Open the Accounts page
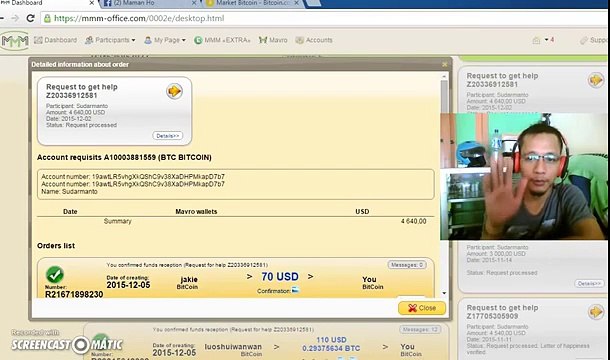This screenshot has width=610, height=360. pyautogui.click(x=314, y=40)
